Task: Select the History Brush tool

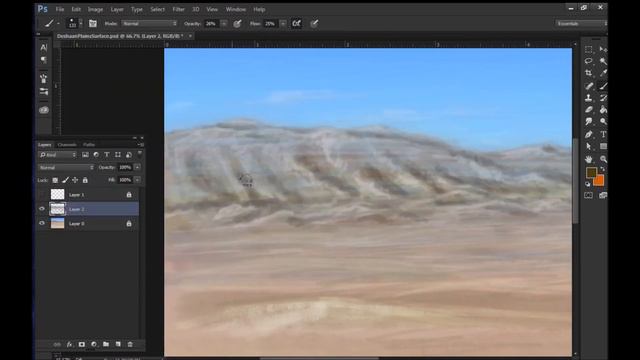Action: (x=603, y=98)
